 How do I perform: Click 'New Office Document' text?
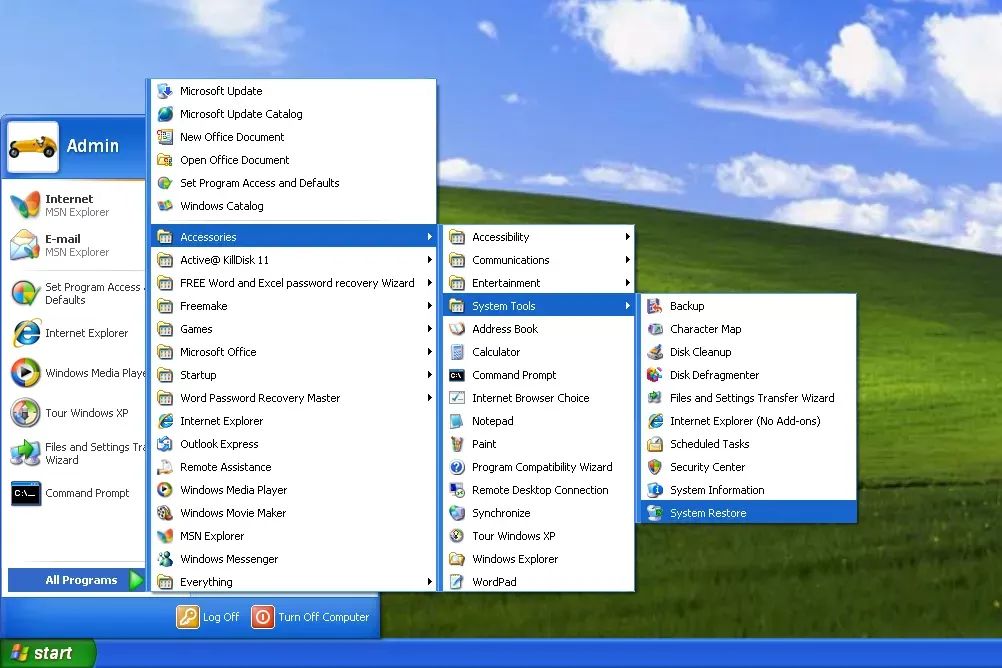pos(232,137)
